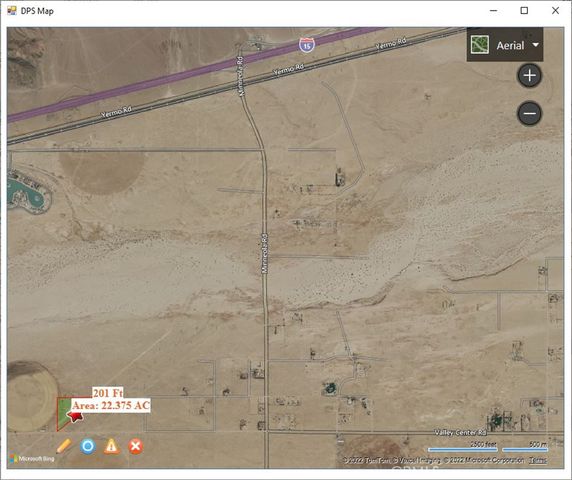Click the Interstate 15 shield icon
The image size is (572, 480).
pos(307,44)
